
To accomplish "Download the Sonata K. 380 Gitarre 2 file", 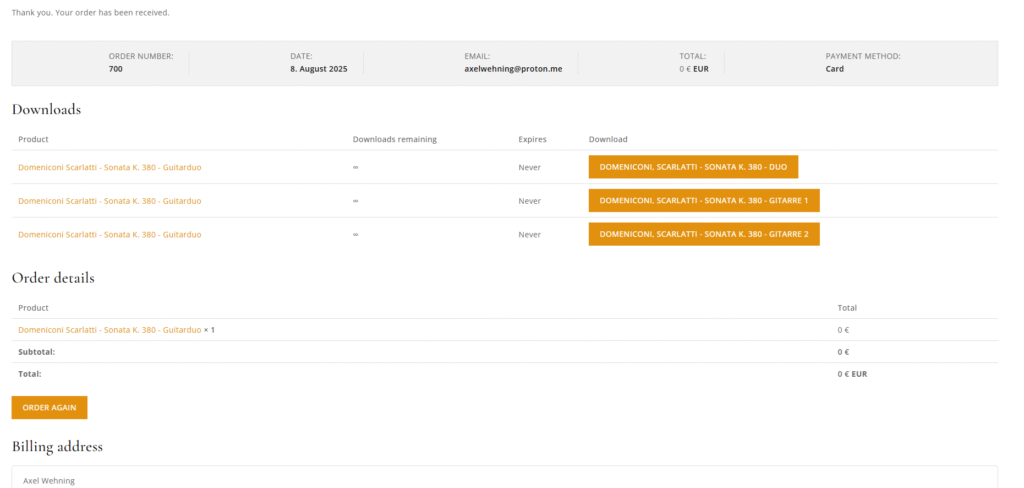I will click(x=704, y=234).
